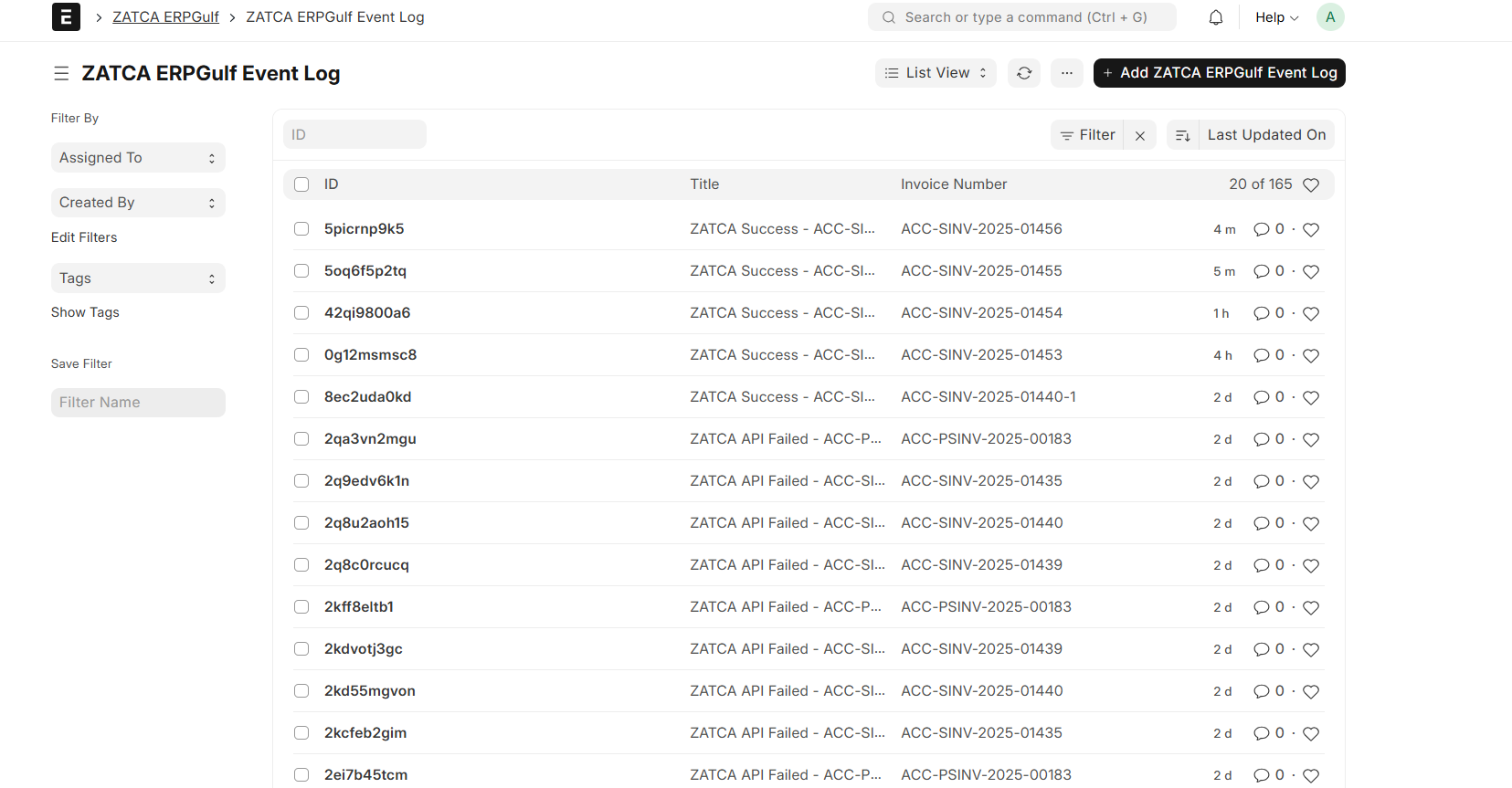1512x788 pixels.
Task: Open the Help menu
Action: (x=1275, y=17)
